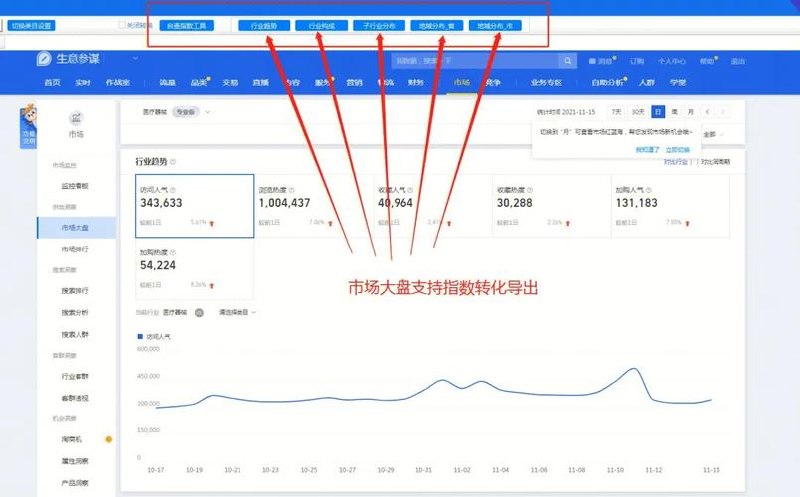
Task: Open the 消息 message icon
Action: [592, 61]
